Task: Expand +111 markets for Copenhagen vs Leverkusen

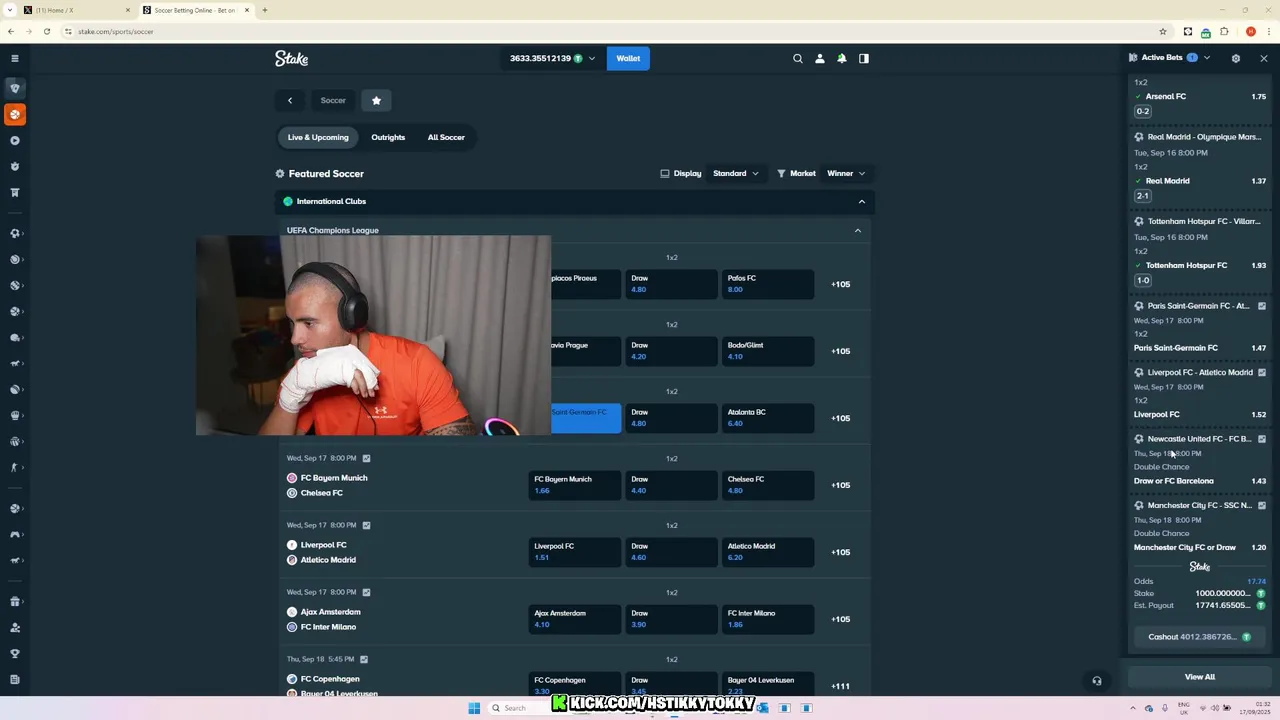Action: click(841, 686)
